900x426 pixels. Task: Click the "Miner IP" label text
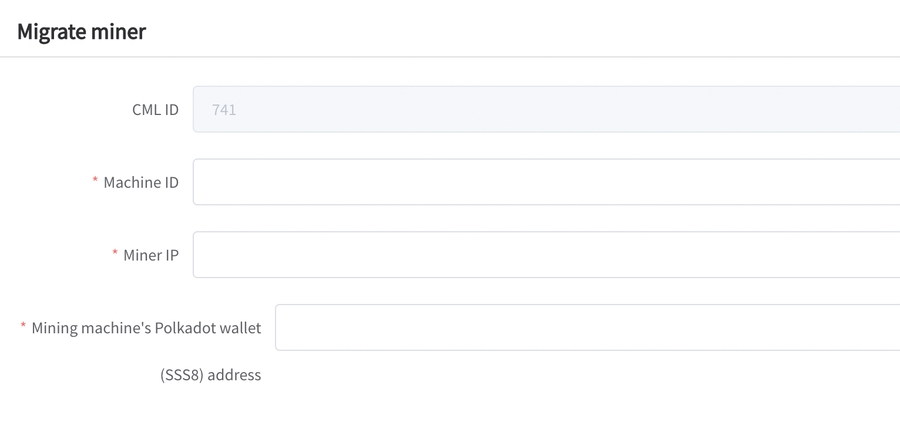click(151, 255)
